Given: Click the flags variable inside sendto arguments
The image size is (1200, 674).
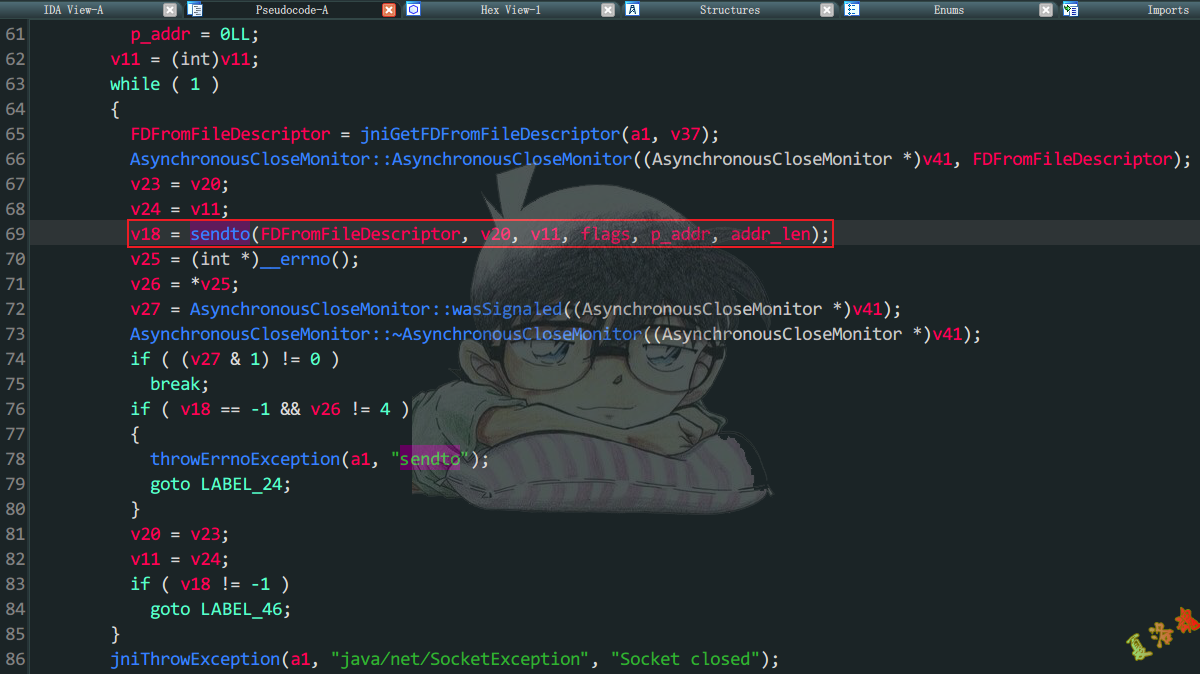Looking at the screenshot, I should tap(605, 233).
